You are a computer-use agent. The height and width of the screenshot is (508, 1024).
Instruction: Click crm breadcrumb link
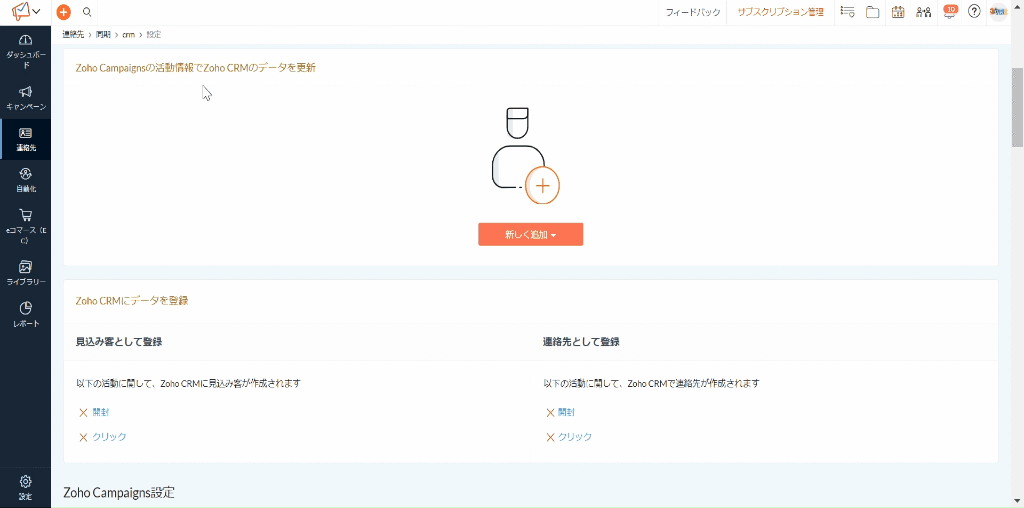(x=128, y=34)
